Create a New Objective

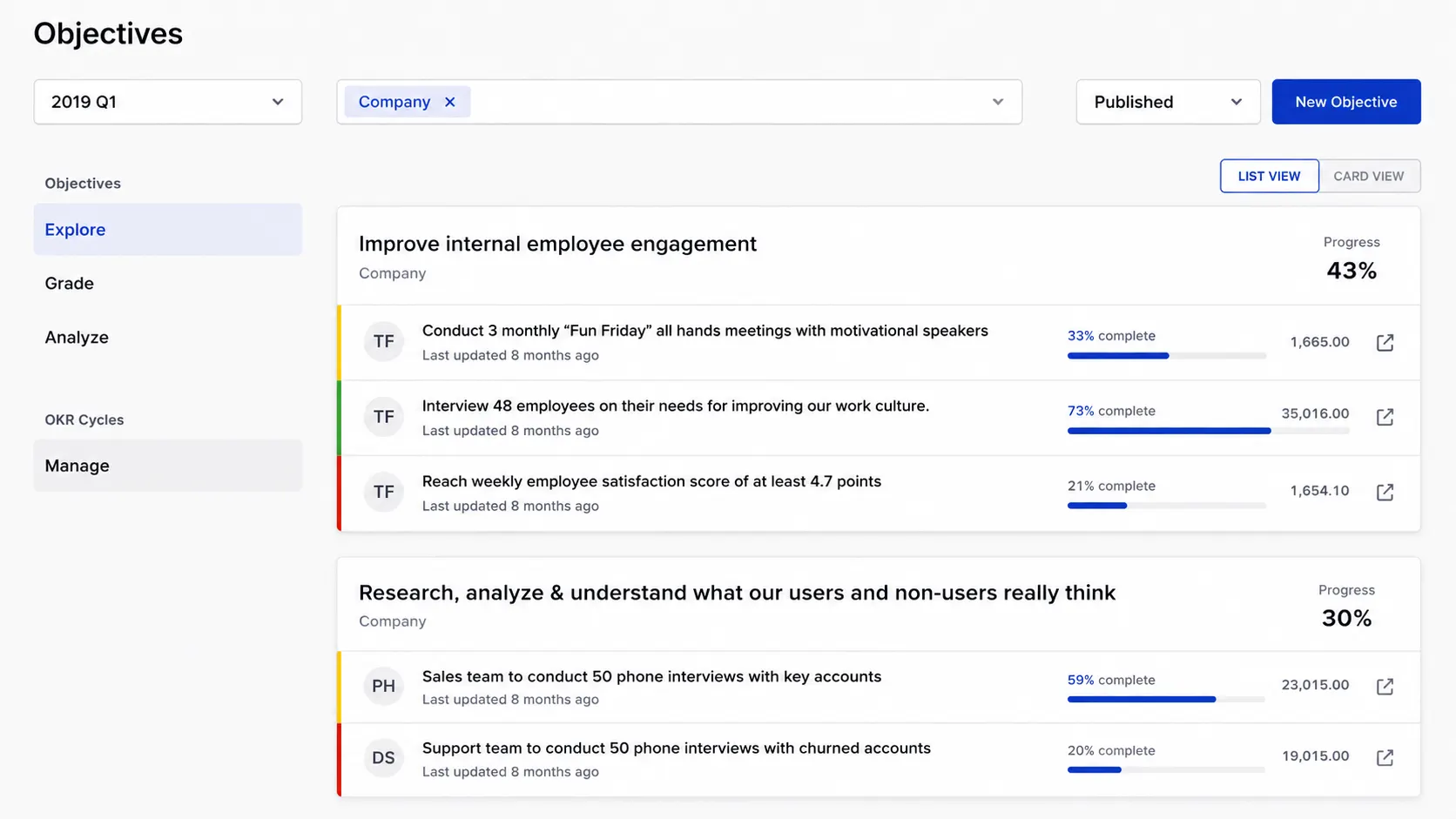click(1345, 102)
